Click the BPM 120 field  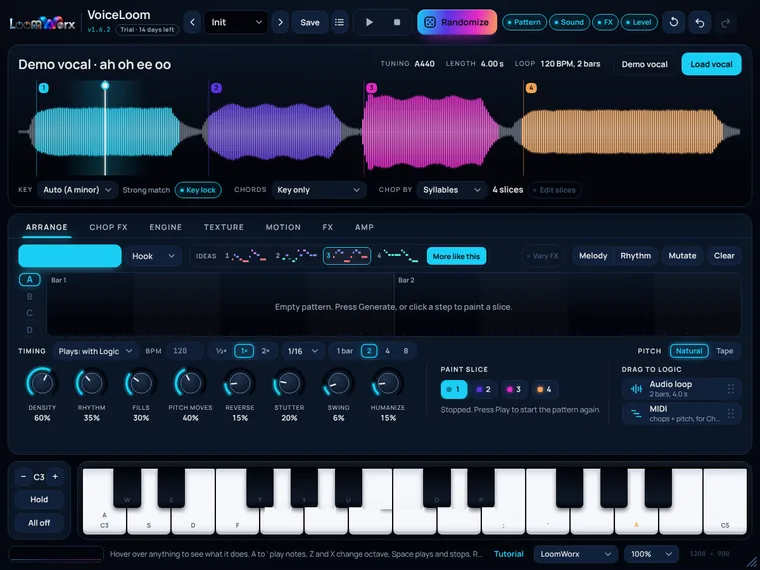[185, 351]
